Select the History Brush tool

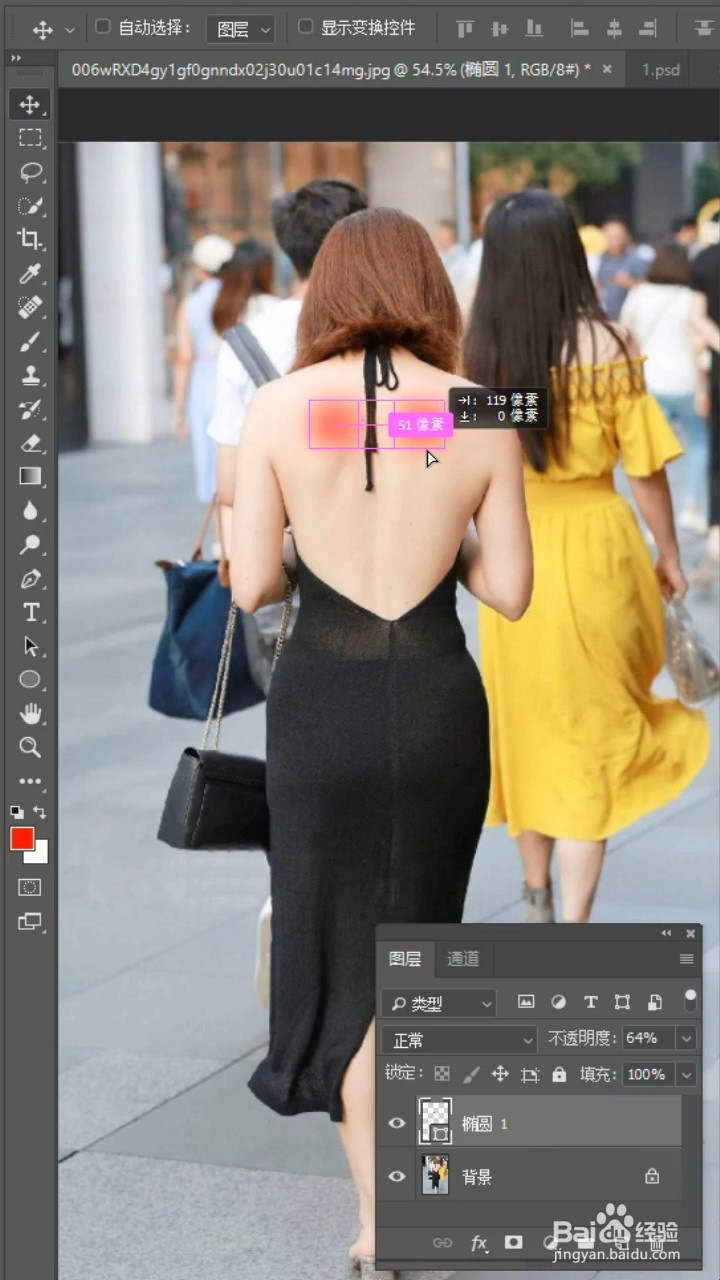click(30, 409)
